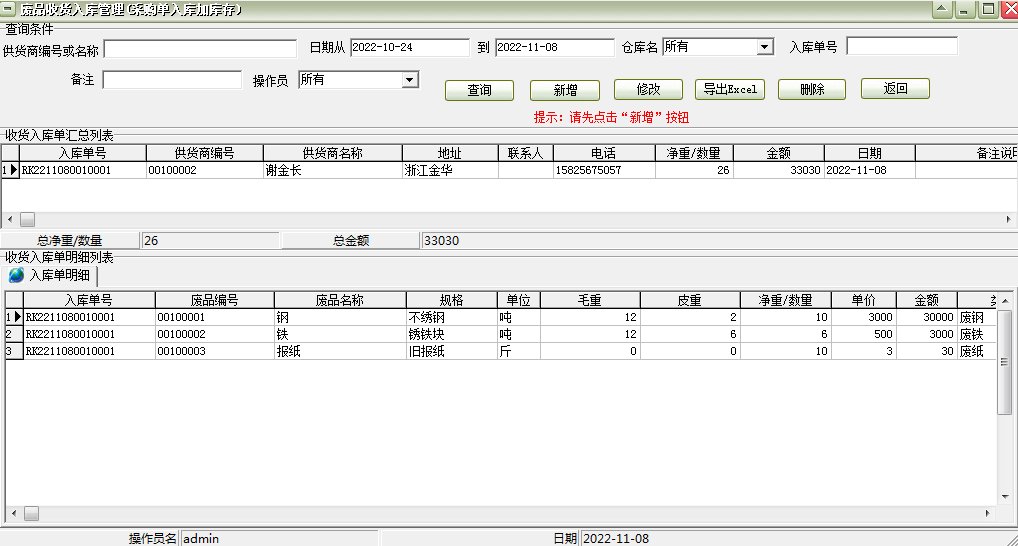Image resolution: width=1018 pixels, height=546 pixels.
Task: Click the roll-up arrow in title bar
Action: tap(943, 9)
